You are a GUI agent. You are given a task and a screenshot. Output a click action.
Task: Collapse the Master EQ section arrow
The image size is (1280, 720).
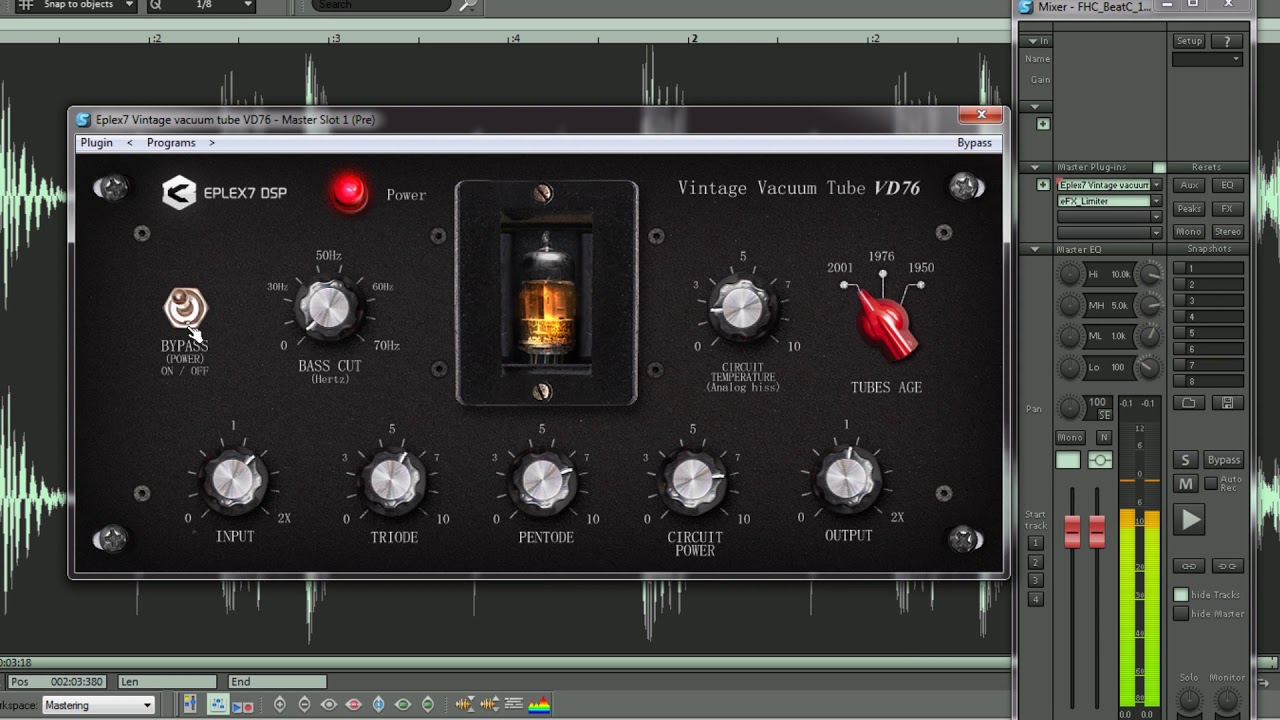tap(1035, 249)
